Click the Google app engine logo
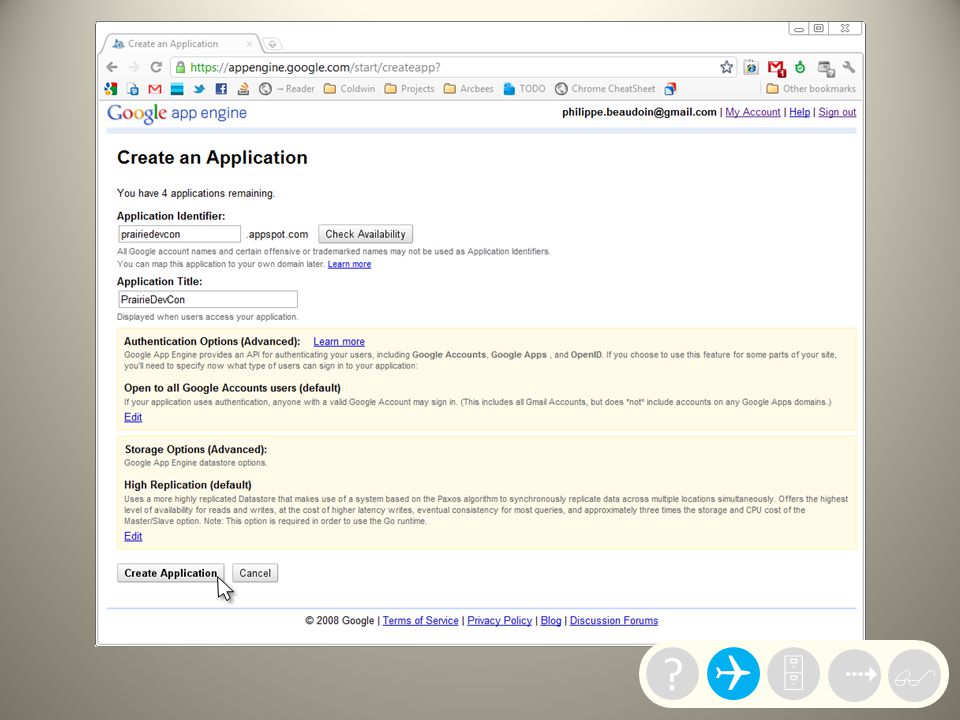Image resolution: width=960 pixels, height=720 pixels. pos(177,113)
